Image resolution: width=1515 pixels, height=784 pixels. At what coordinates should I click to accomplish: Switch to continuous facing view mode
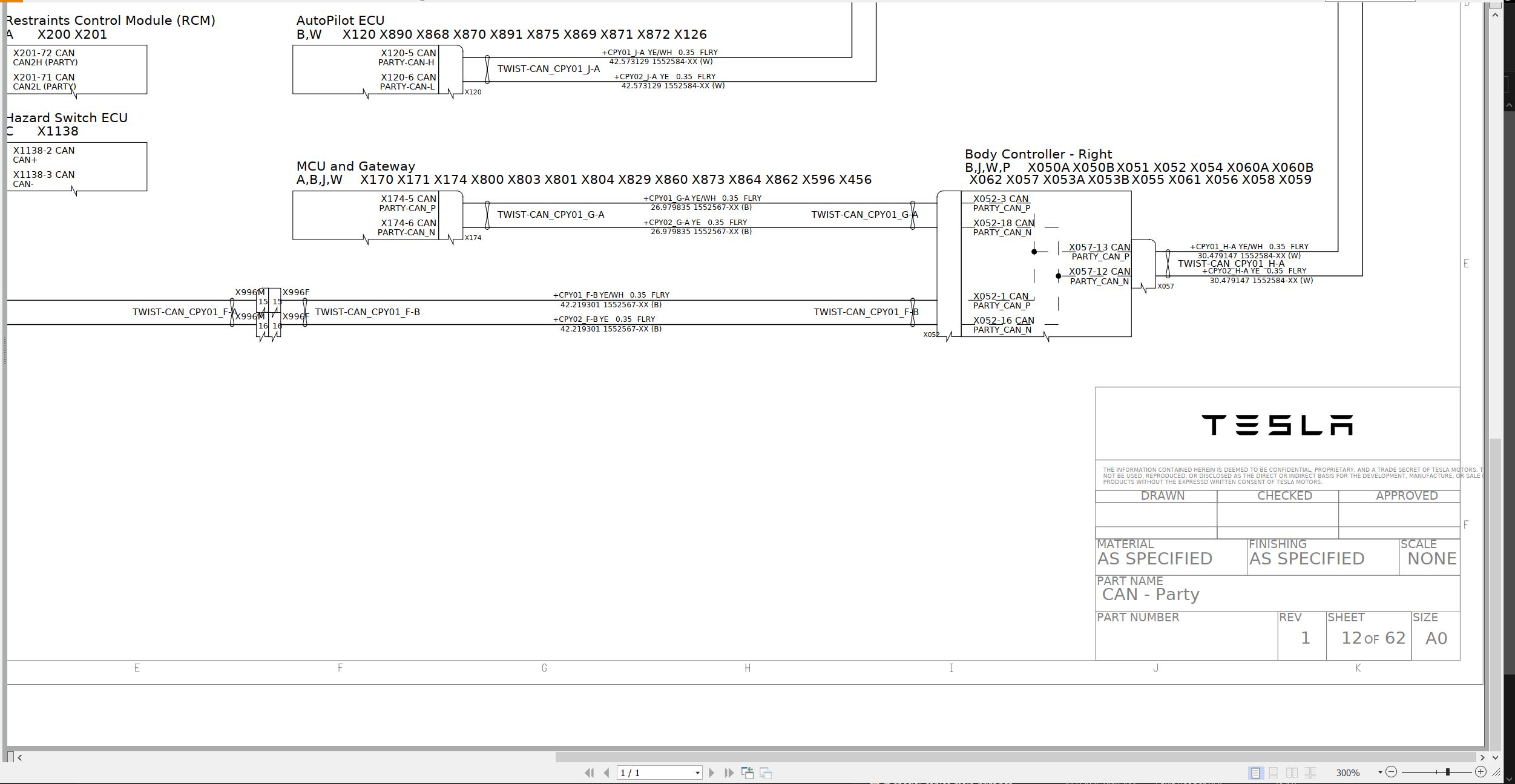point(1310,773)
